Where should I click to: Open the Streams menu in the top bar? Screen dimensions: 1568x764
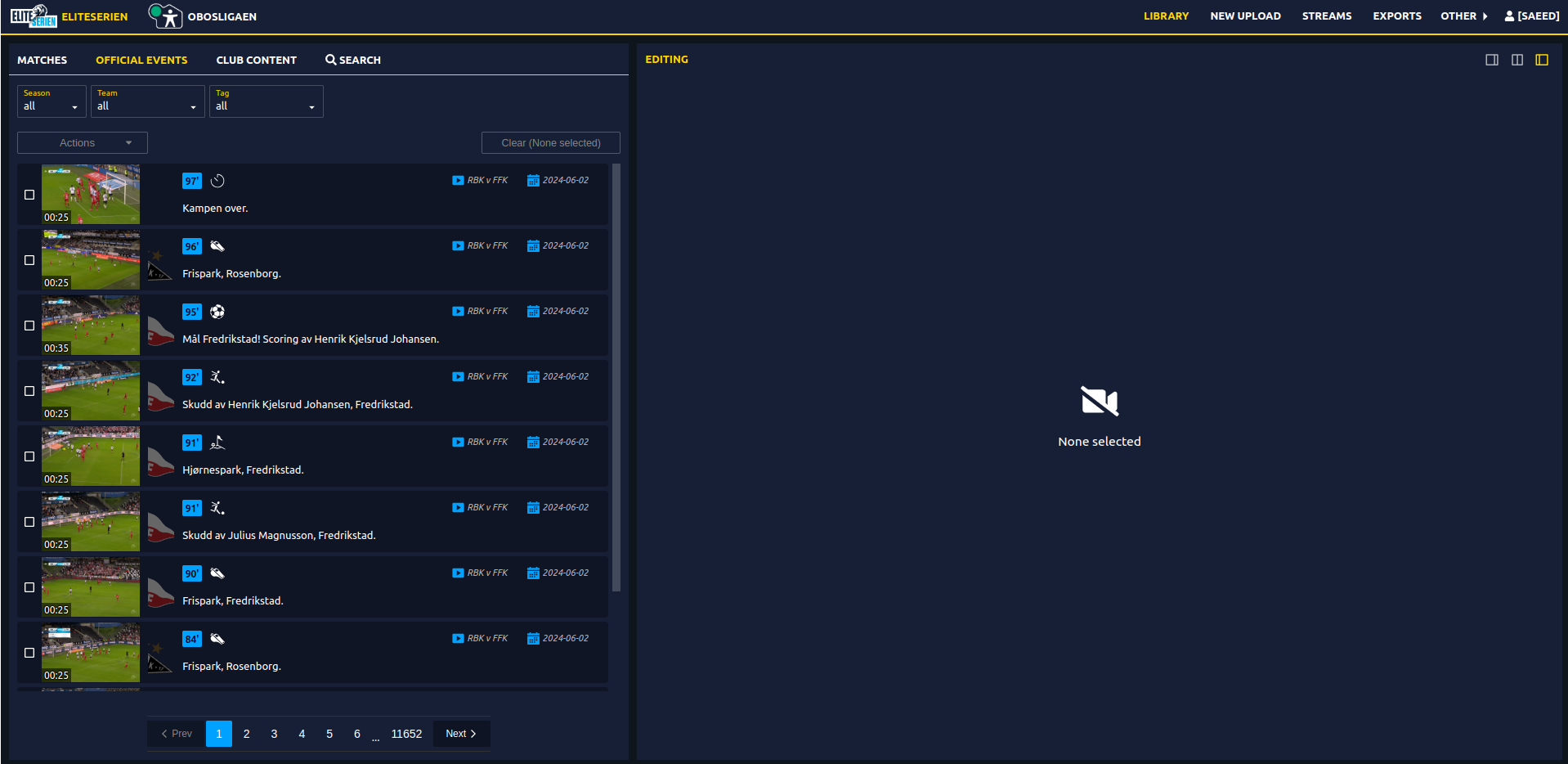[x=1326, y=16]
